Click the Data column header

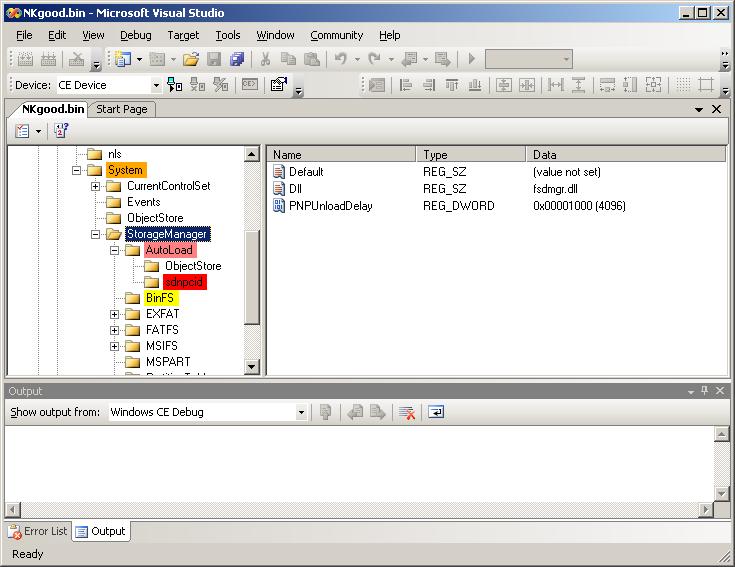pos(626,155)
